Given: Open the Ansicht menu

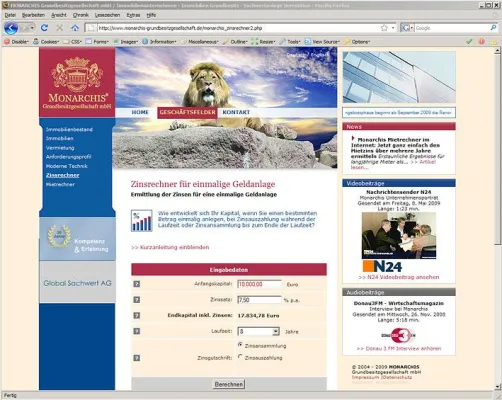Looking at the screenshot, I should pyautogui.click(x=59, y=15).
